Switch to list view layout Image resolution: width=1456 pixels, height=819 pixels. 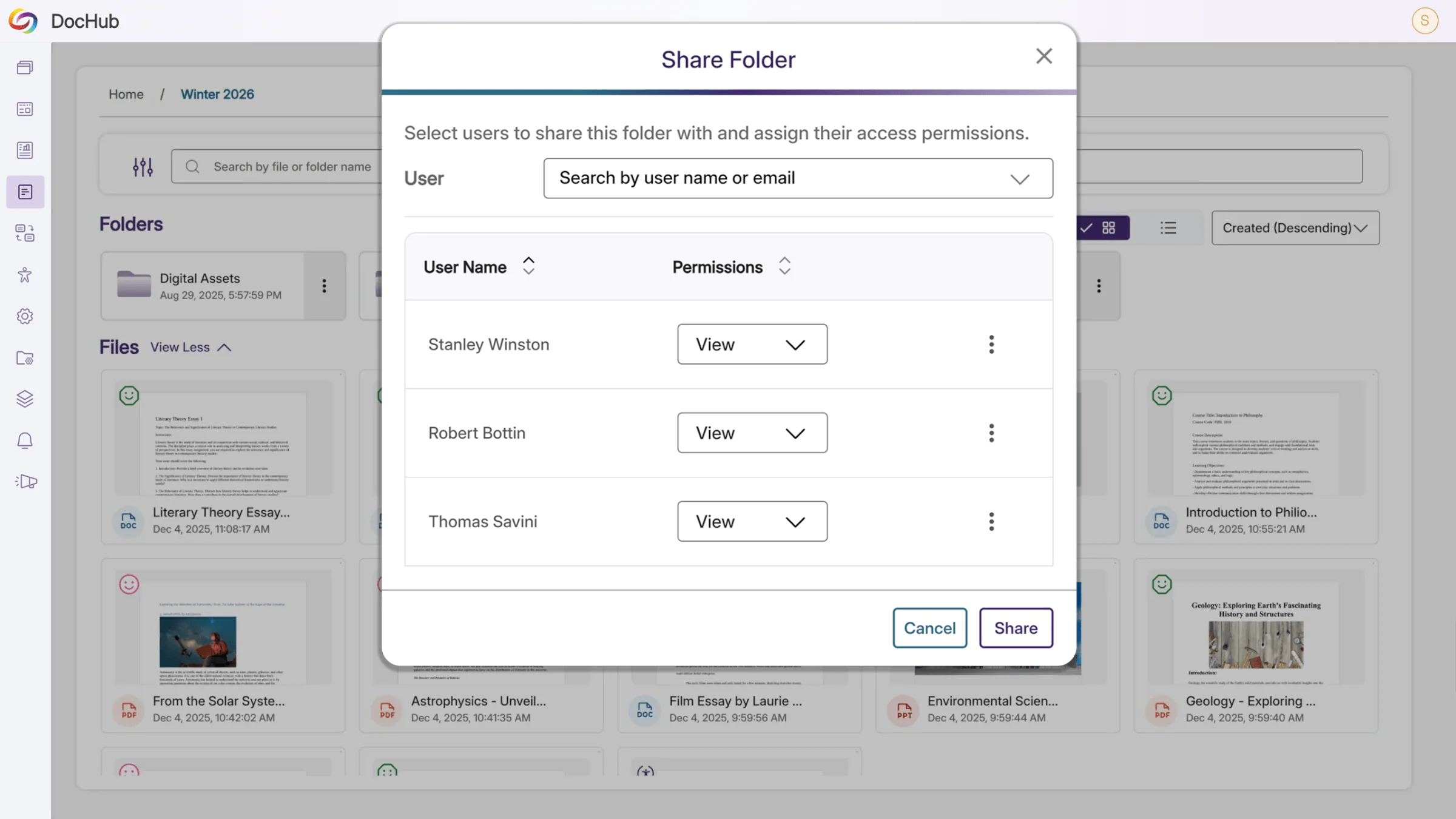1168,227
